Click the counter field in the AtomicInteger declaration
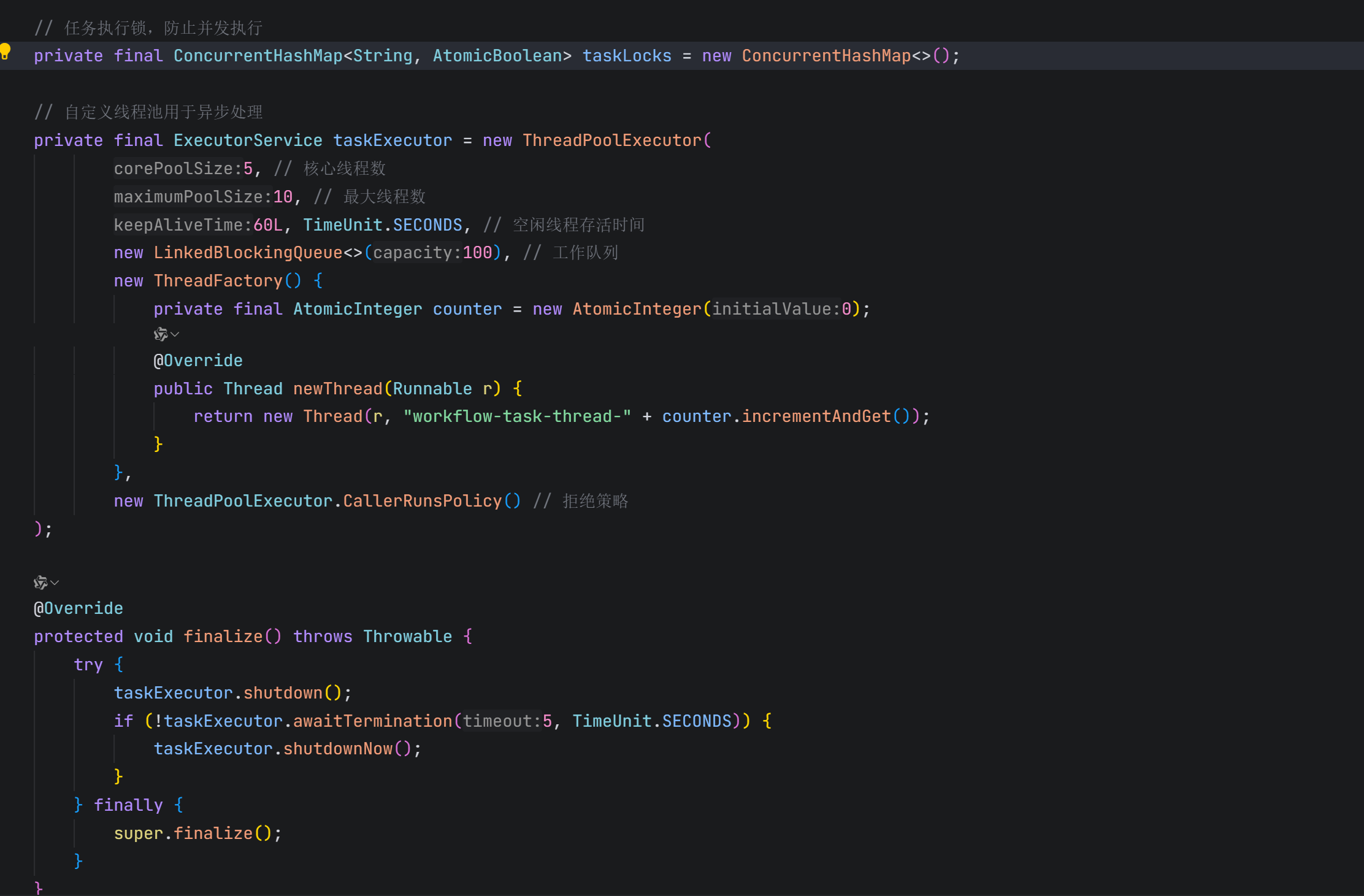The width and height of the screenshot is (1364, 896). pyautogui.click(x=467, y=309)
